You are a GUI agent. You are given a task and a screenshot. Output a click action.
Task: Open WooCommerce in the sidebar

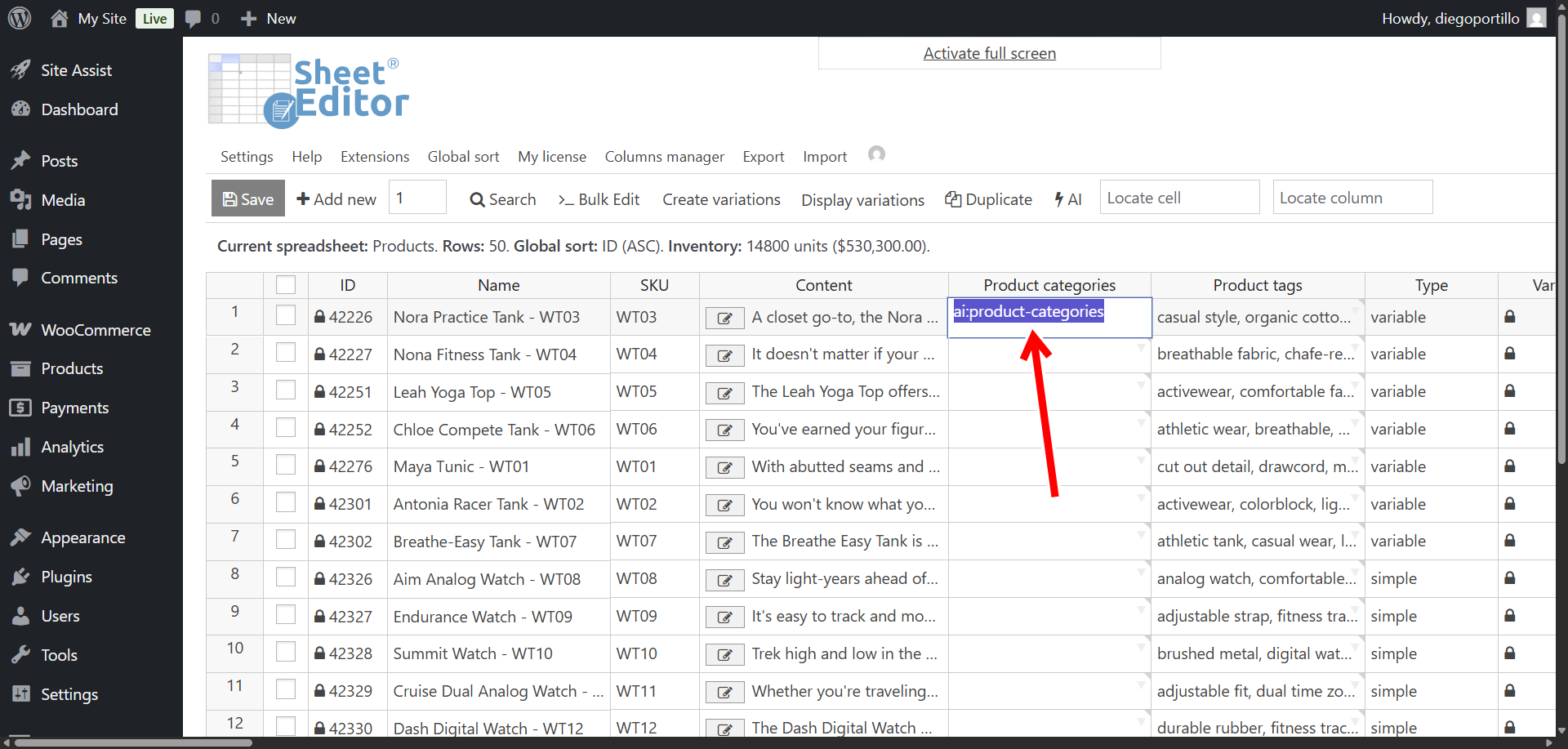[96, 330]
